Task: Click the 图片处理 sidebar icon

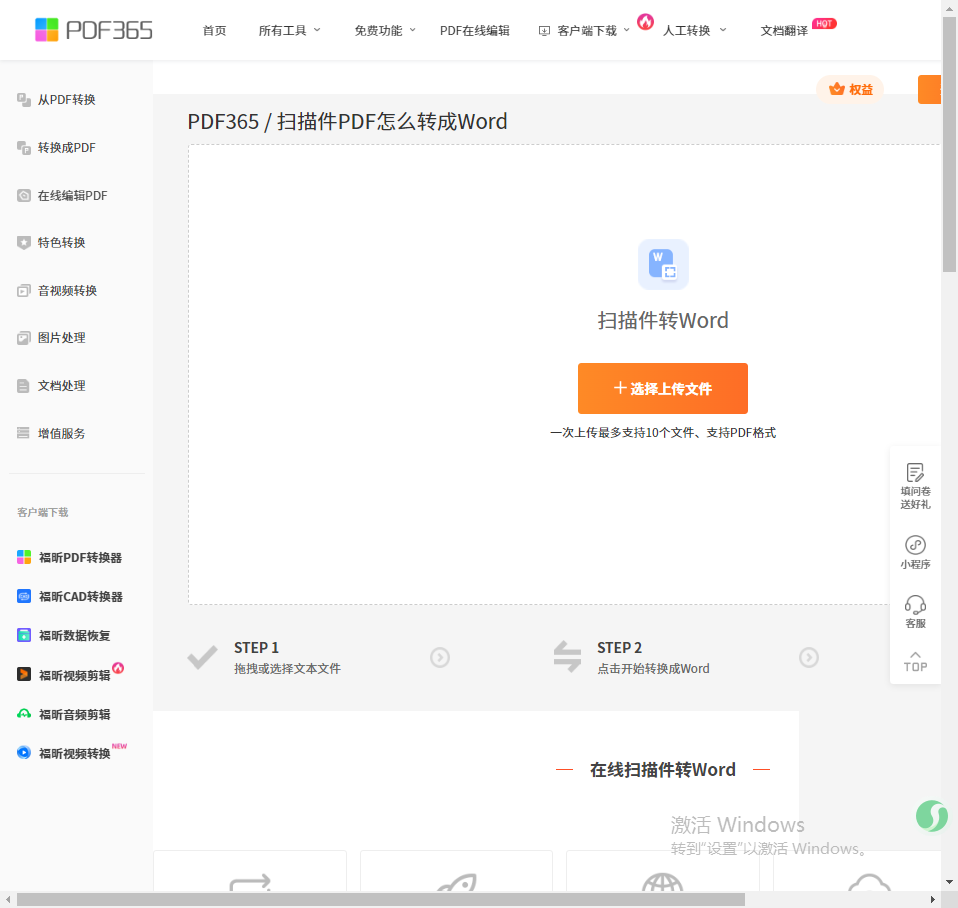Action: (x=24, y=338)
